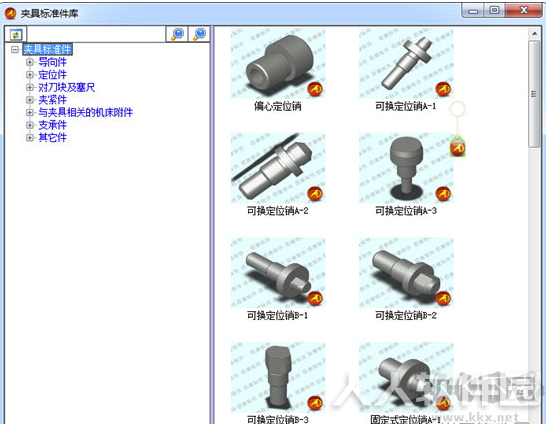
Task: Minimize the 夹具标准件库 window
Action: [473, 10]
